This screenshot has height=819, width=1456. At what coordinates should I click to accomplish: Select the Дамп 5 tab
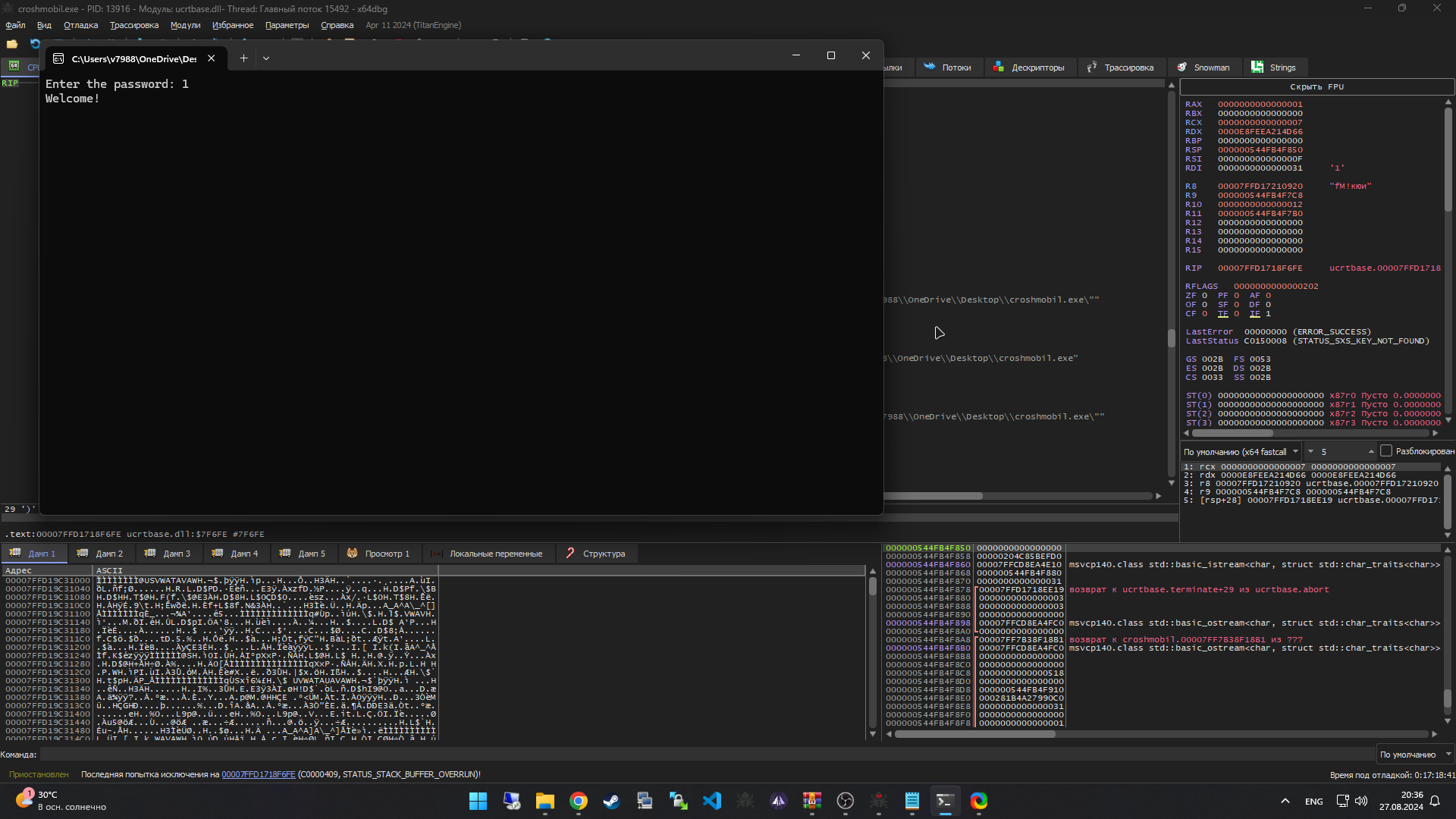pos(303,554)
